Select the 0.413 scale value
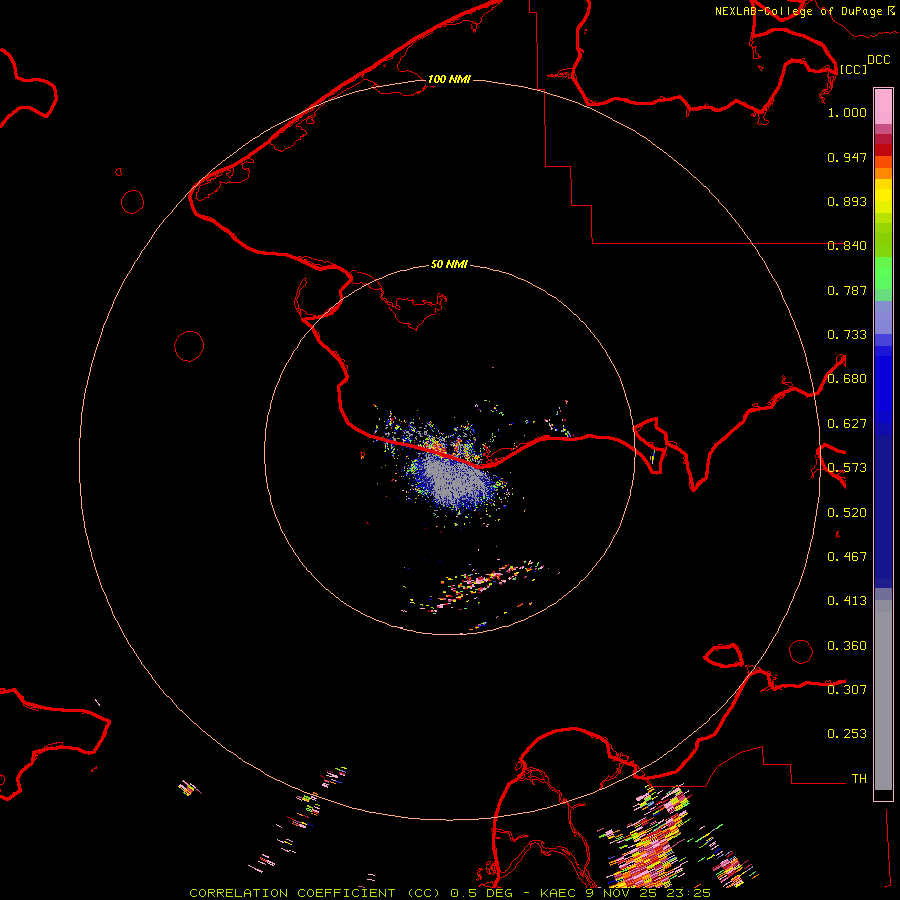900x900 pixels. pyautogui.click(x=847, y=601)
